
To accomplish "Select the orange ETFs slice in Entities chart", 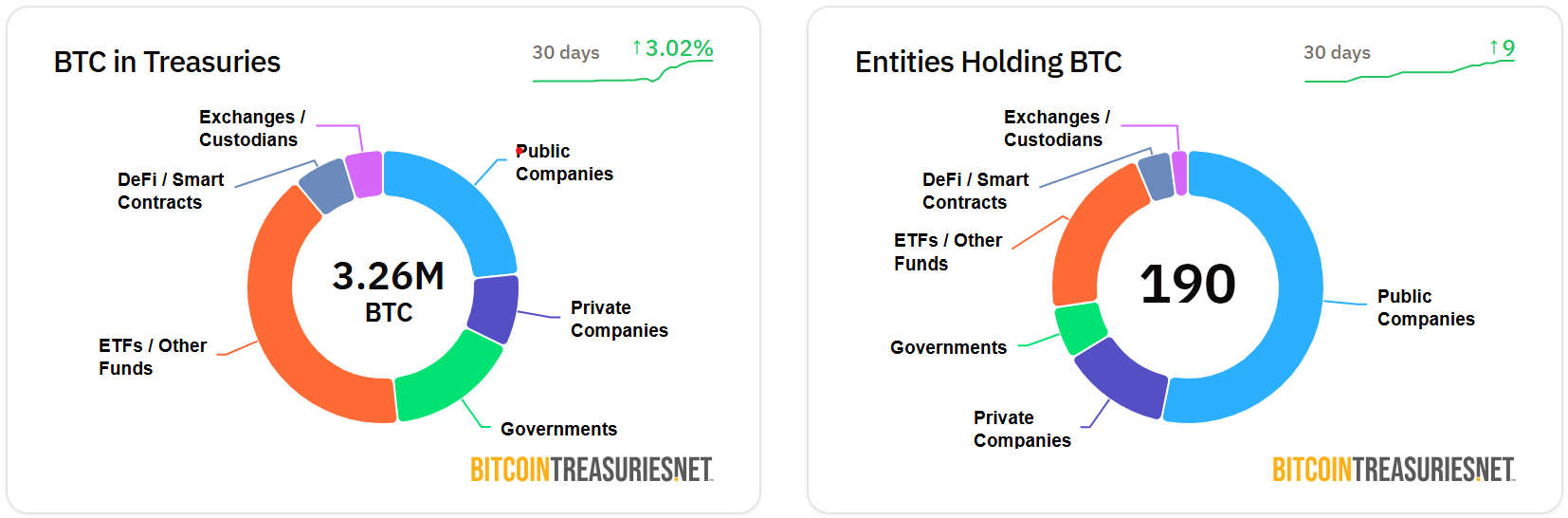I will 1093,242.
